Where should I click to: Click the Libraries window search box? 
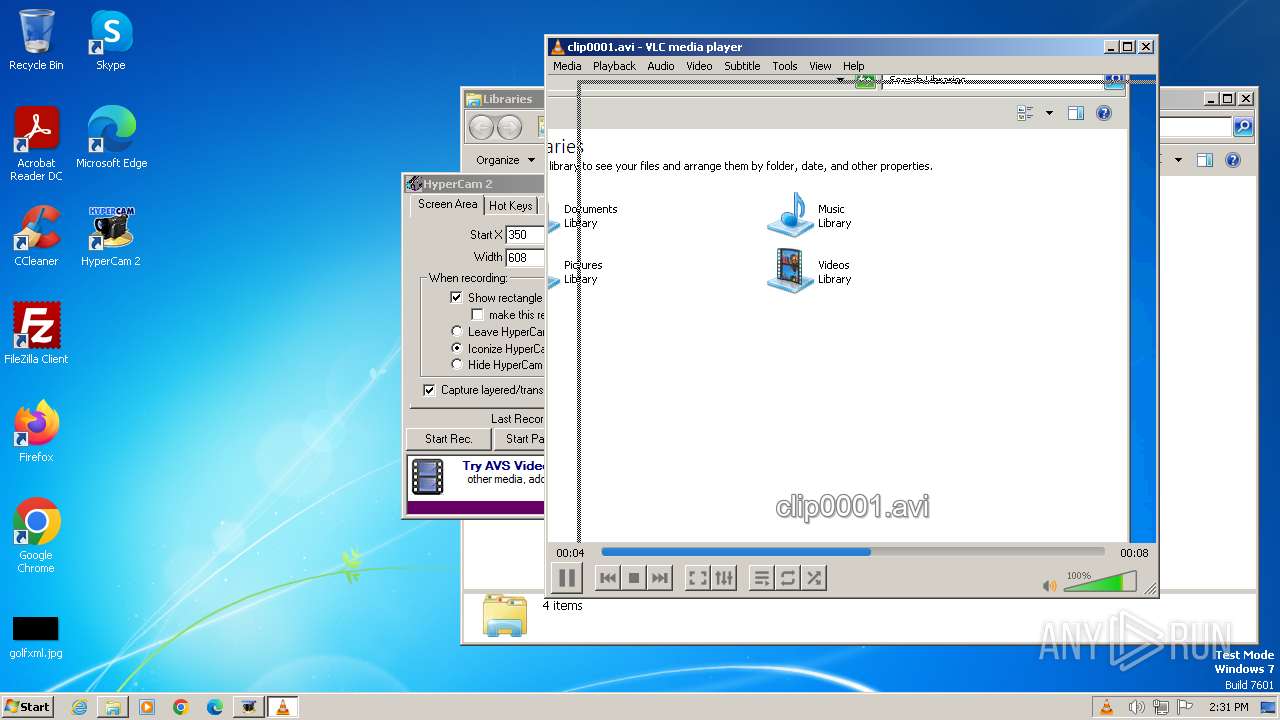1195,127
